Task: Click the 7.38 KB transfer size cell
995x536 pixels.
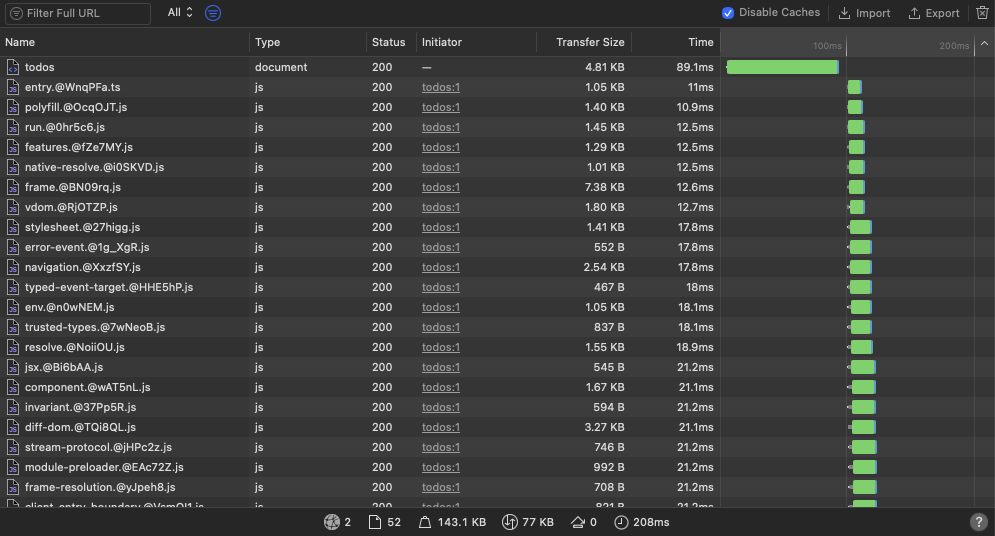Action: pyautogui.click(x=604, y=187)
